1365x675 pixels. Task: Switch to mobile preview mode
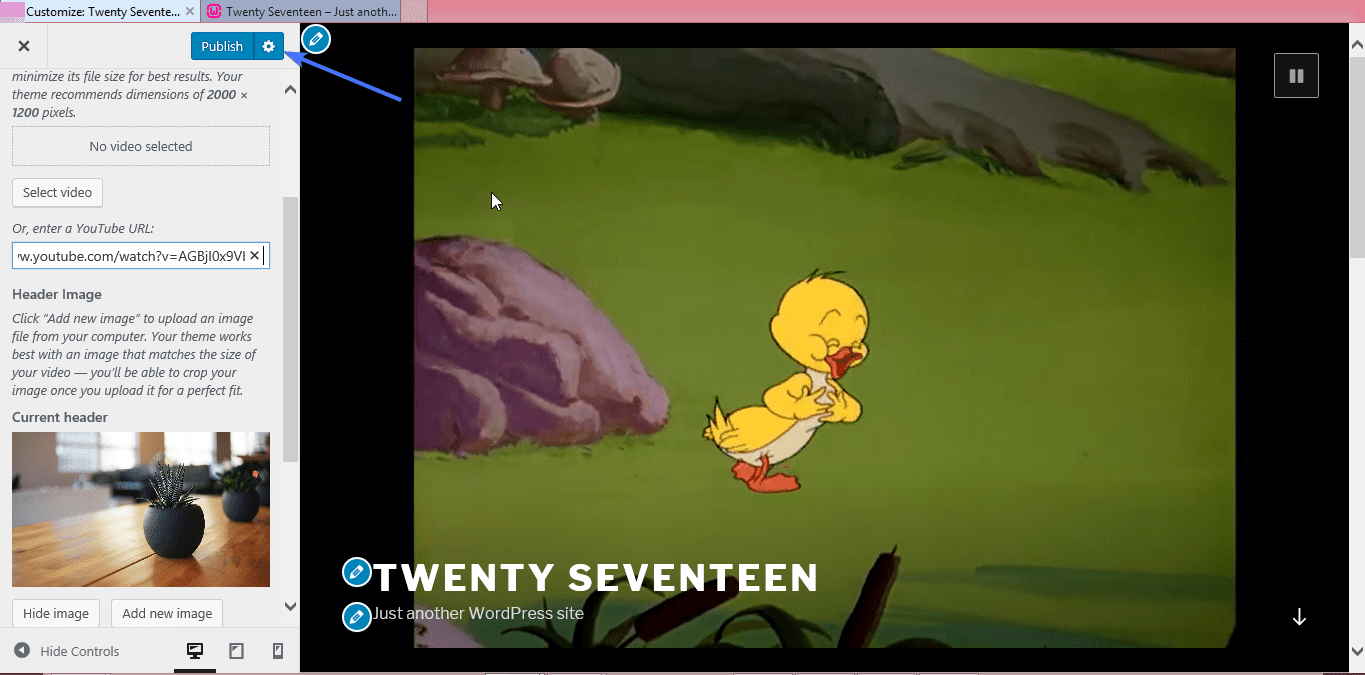click(x=278, y=651)
